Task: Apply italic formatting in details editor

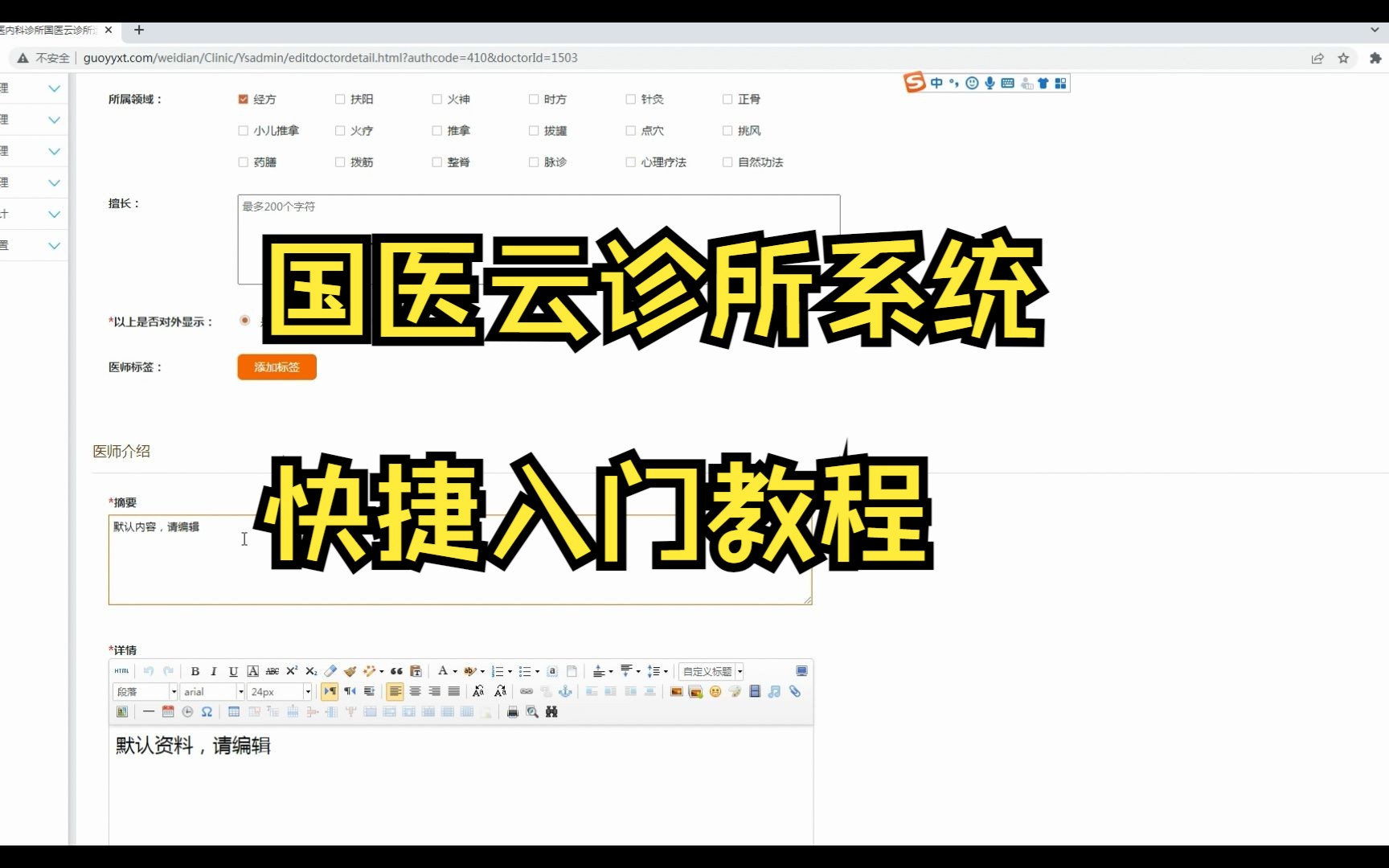Action: (x=214, y=671)
